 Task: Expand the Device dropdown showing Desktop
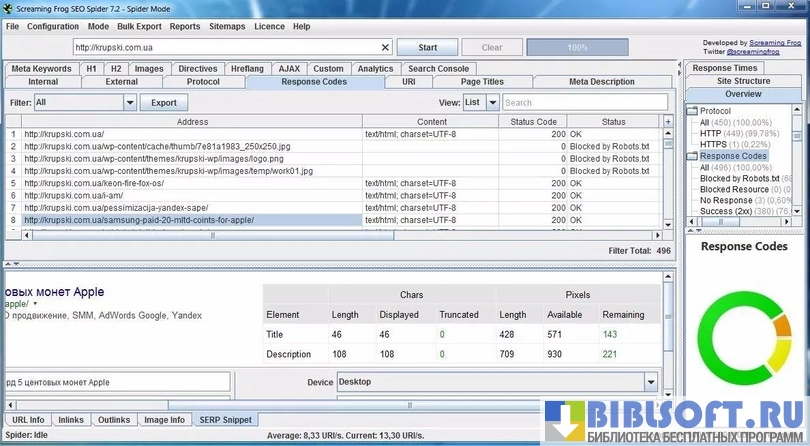coord(651,382)
